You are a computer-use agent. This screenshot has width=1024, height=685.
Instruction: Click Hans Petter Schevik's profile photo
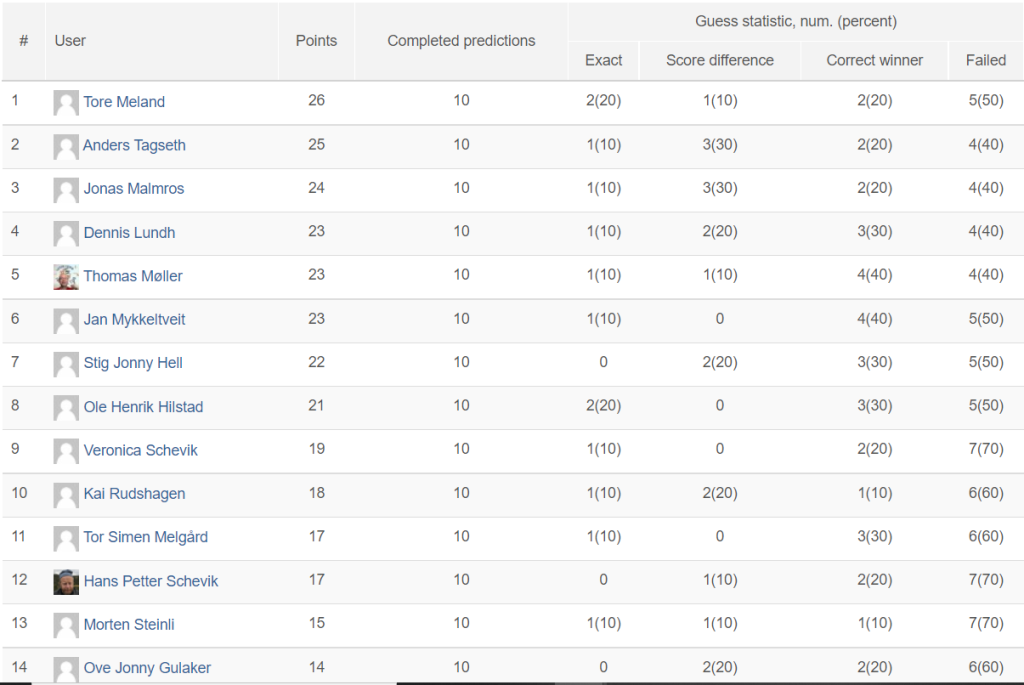(66, 581)
